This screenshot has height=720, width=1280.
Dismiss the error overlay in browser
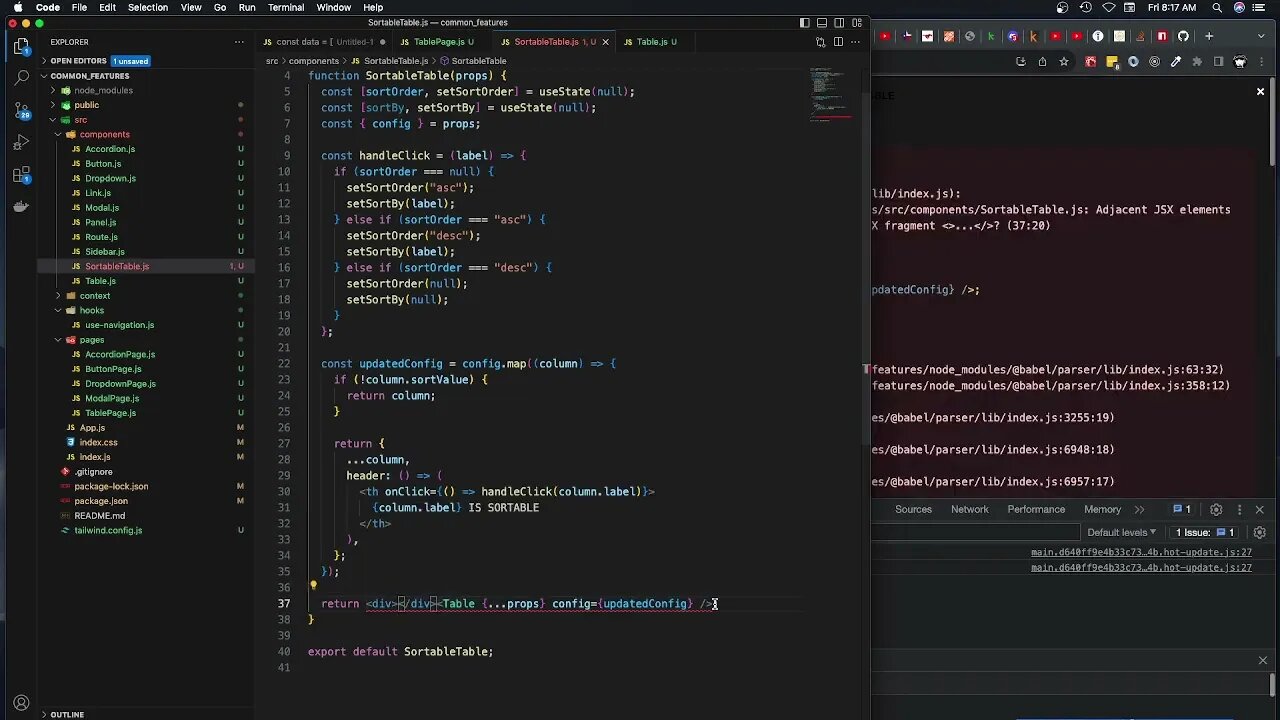(x=1260, y=92)
